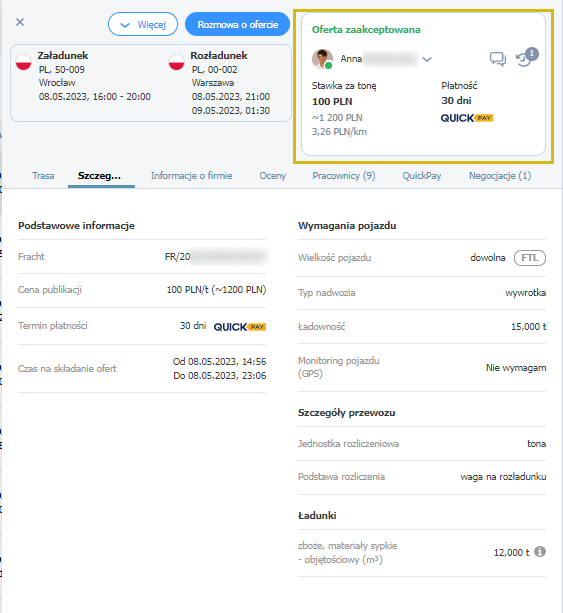This screenshot has height=613, width=563.
Task: Open negotiation history icon with badge 1
Action: coord(527,57)
